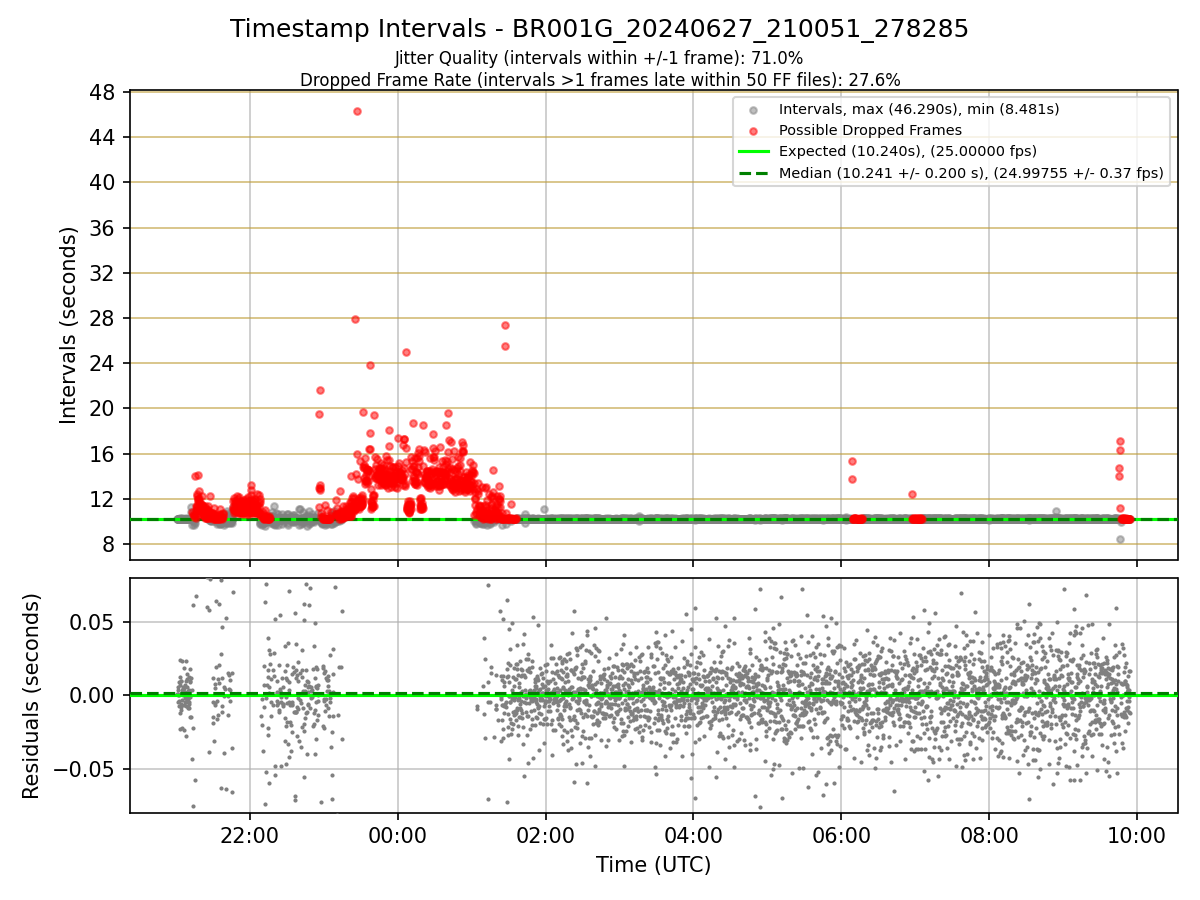
Task: Click the highest red outlier point above 44 seconds
Action: click(x=357, y=111)
